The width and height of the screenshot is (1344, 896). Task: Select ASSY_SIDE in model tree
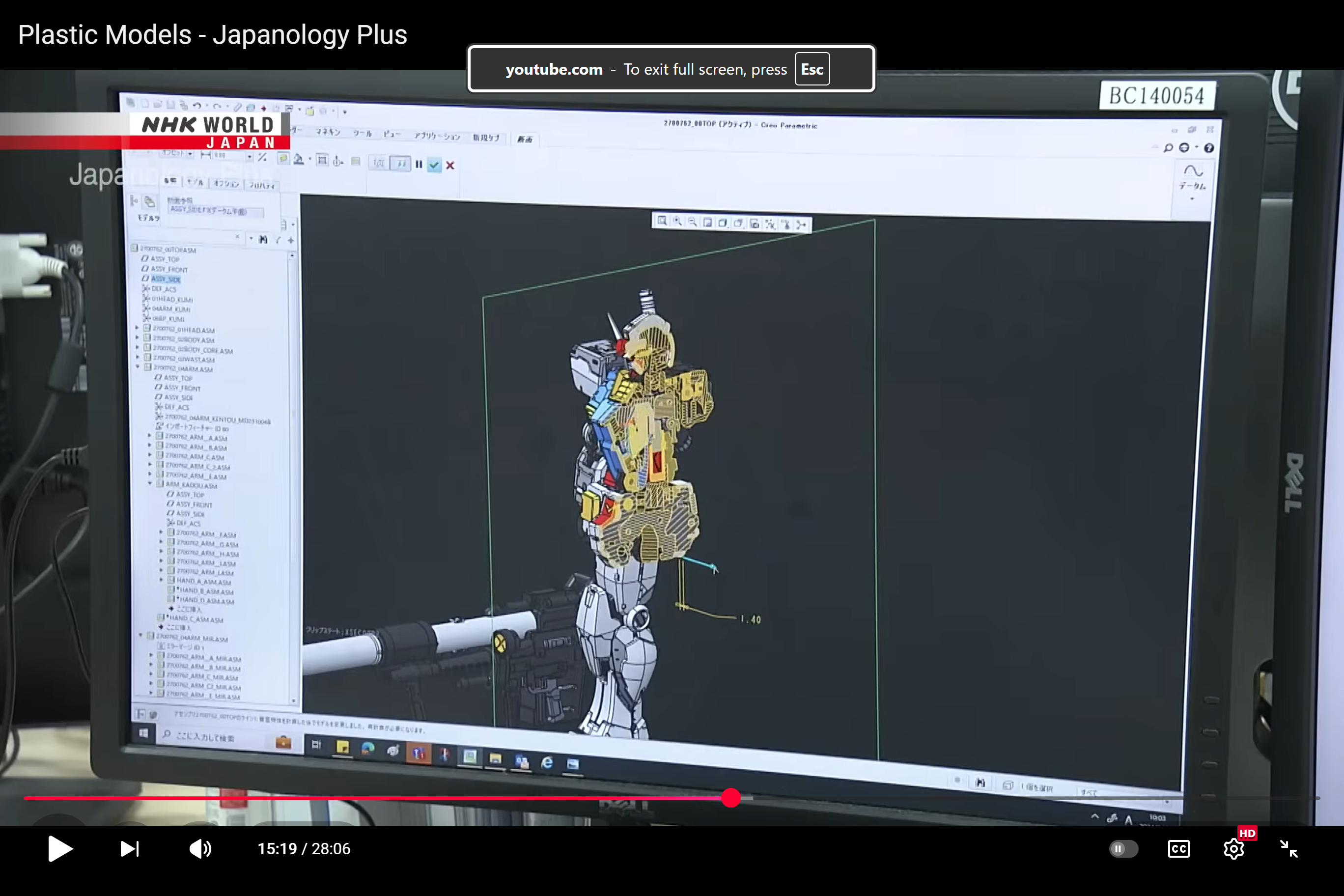tap(166, 280)
